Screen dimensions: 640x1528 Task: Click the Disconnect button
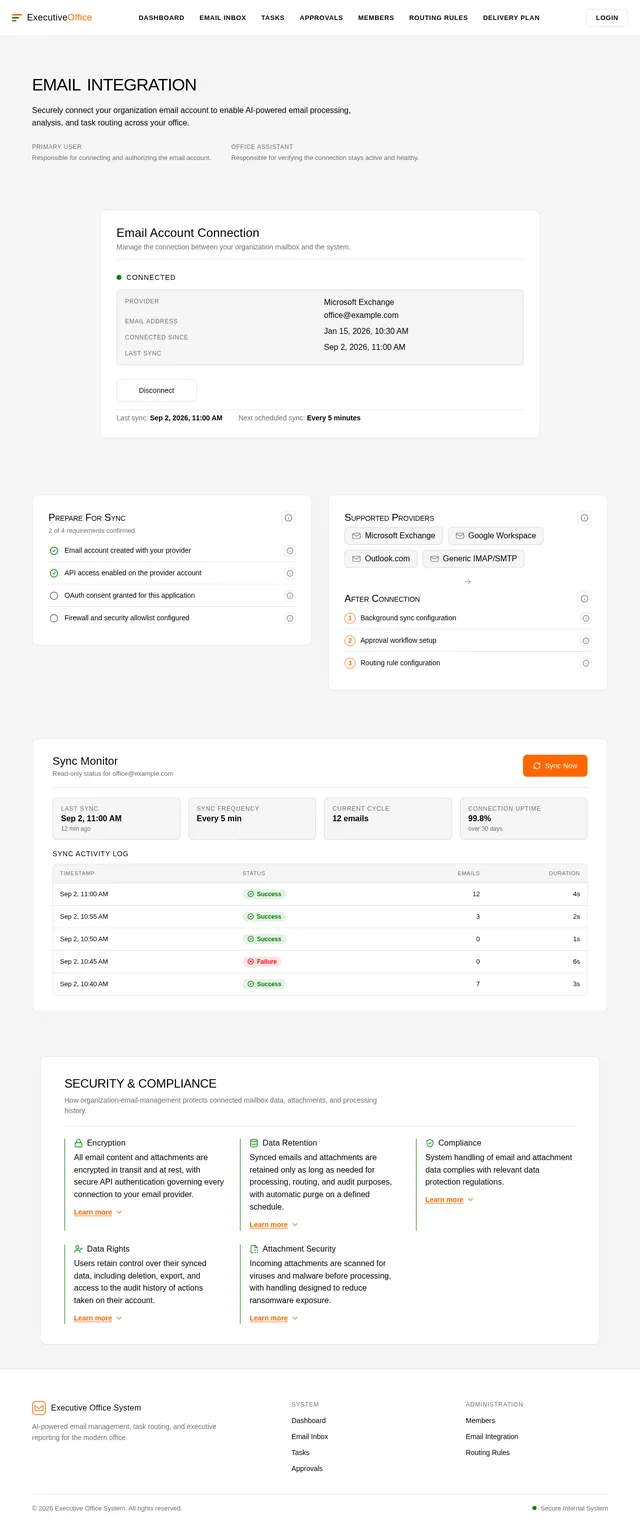tap(156, 390)
